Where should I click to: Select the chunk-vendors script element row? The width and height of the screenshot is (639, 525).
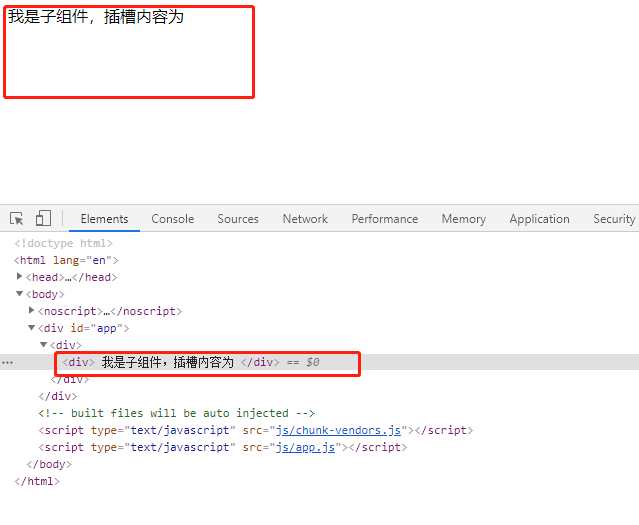256,430
